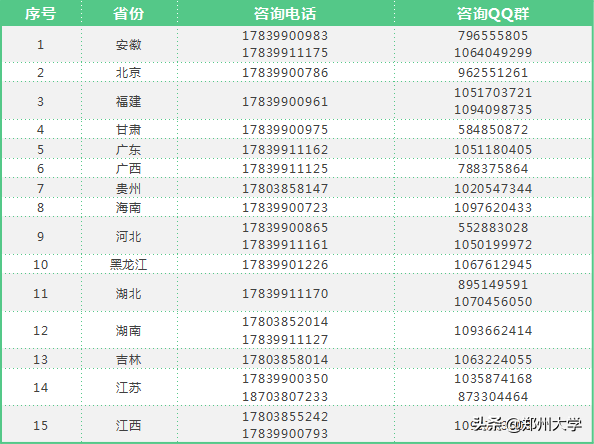Select phone number 17803852014
The image size is (594, 444).
coord(285,322)
